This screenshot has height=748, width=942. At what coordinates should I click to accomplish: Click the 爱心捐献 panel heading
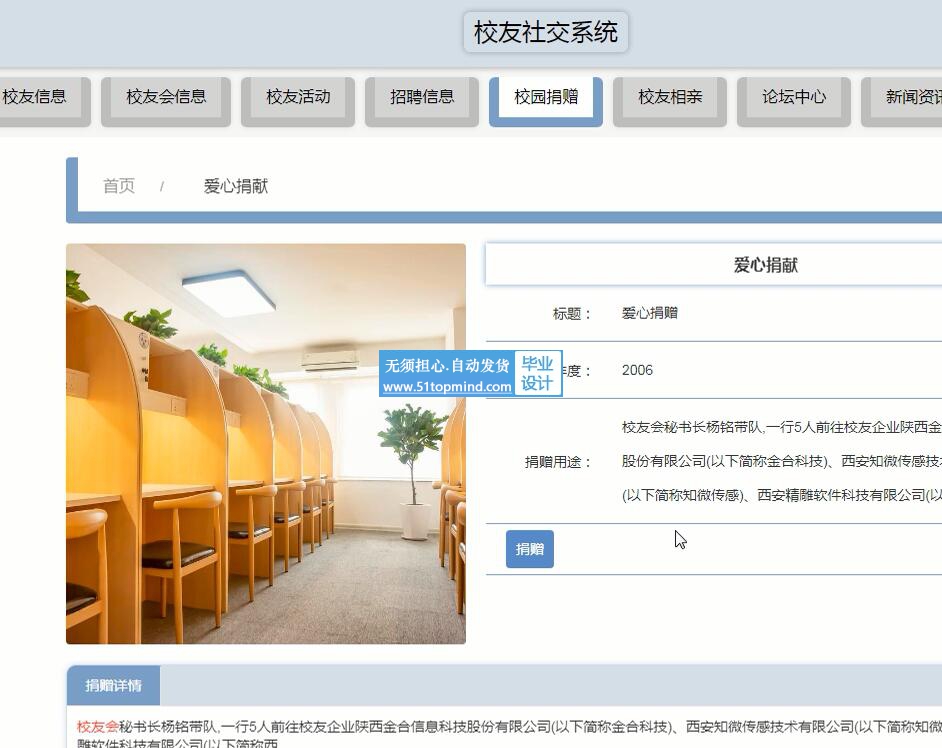tap(765, 265)
